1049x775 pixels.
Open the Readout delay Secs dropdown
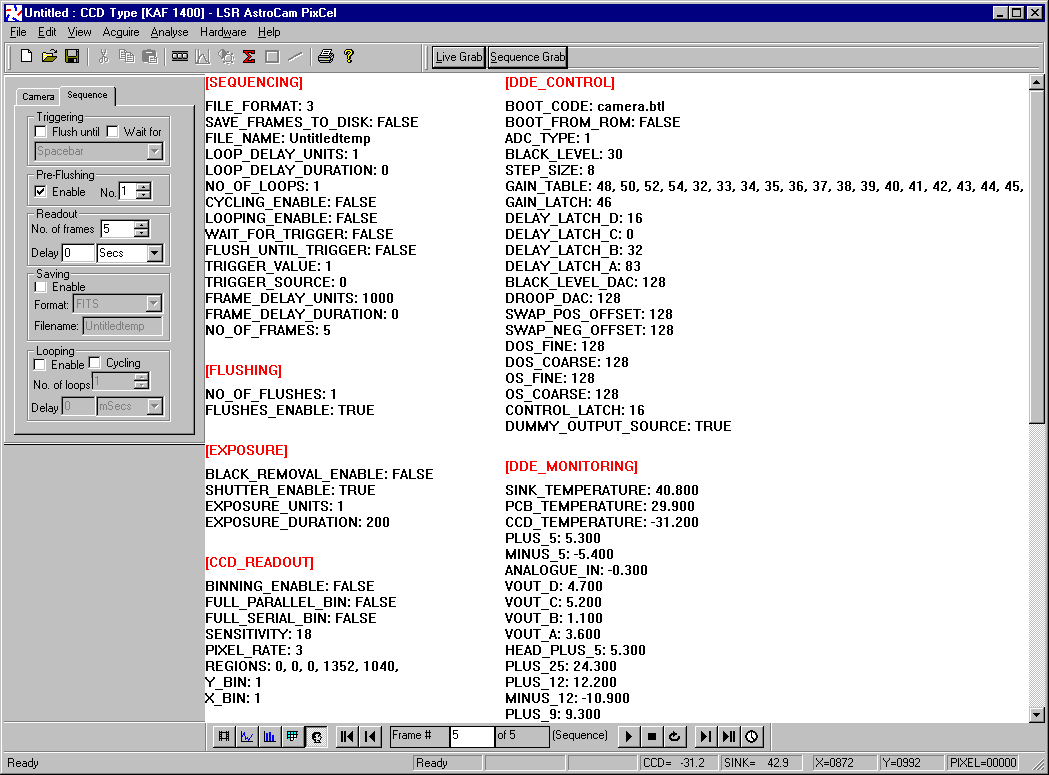[154, 253]
